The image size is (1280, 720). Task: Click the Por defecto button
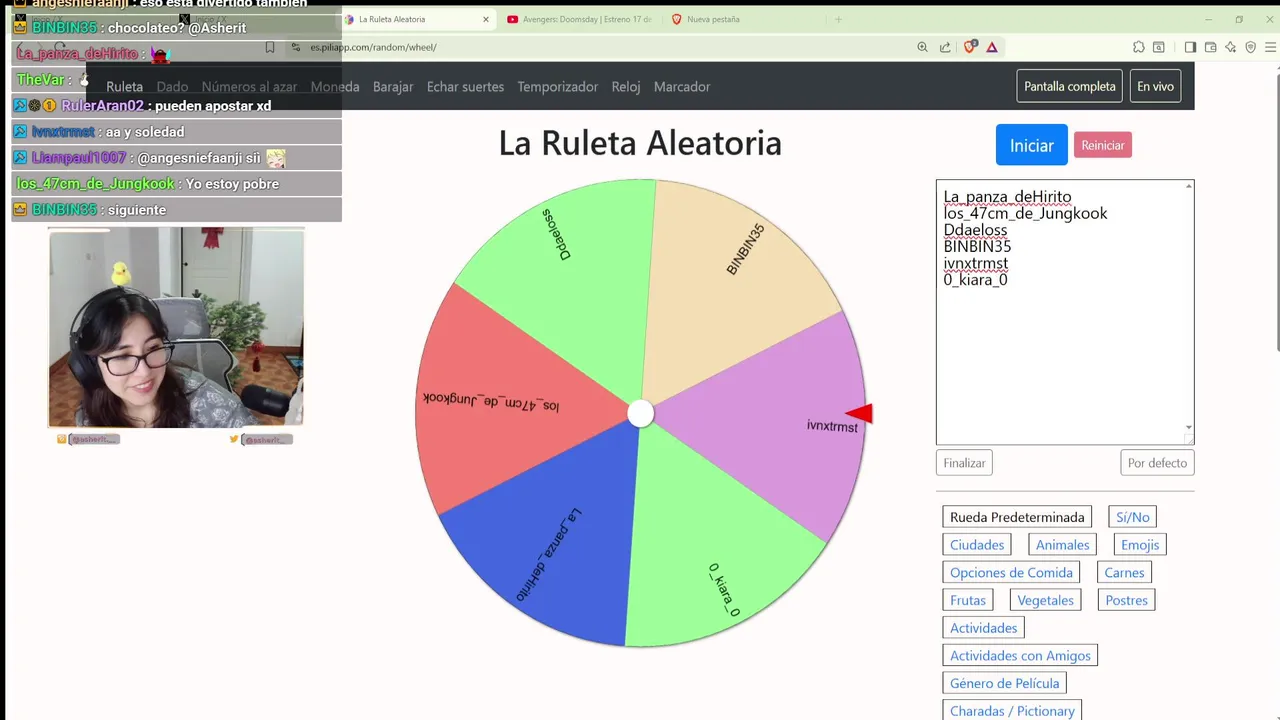(x=1157, y=463)
